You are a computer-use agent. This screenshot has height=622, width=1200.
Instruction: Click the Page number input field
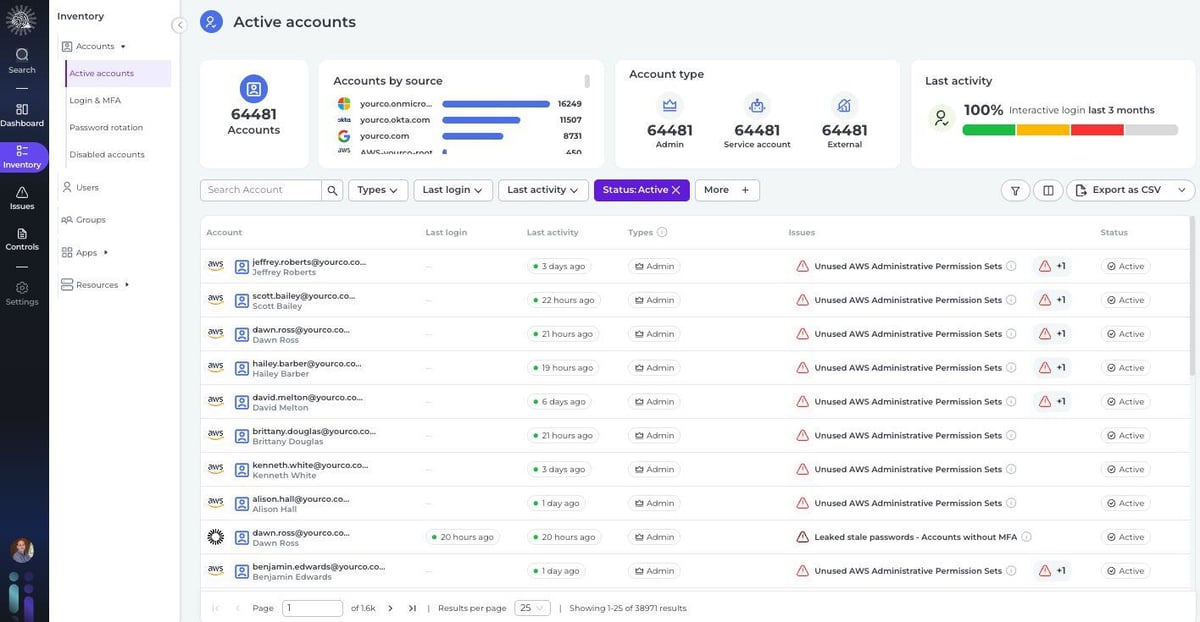(x=312, y=608)
